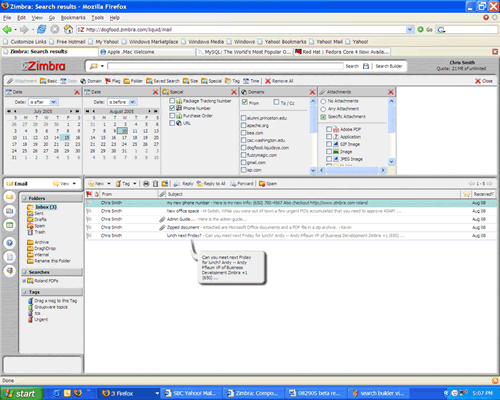
Task: Click Firefox Back arrow button
Action: tap(7, 29)
